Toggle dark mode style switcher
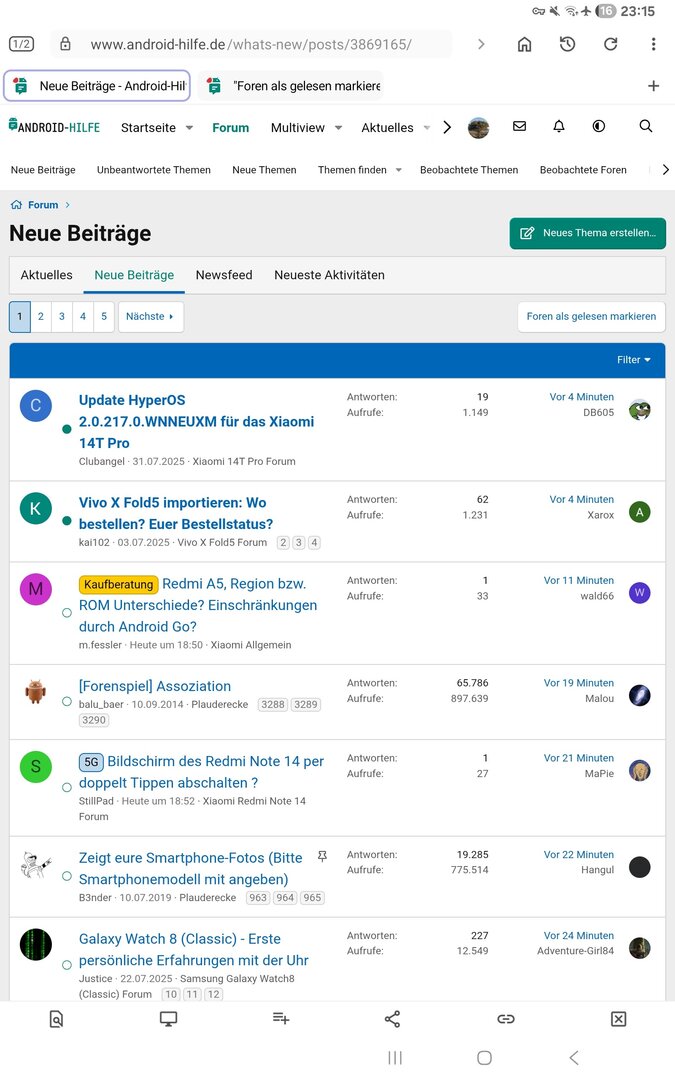Image resolution: width=675 pixels, height=1080 pixels. coord(599,127)
